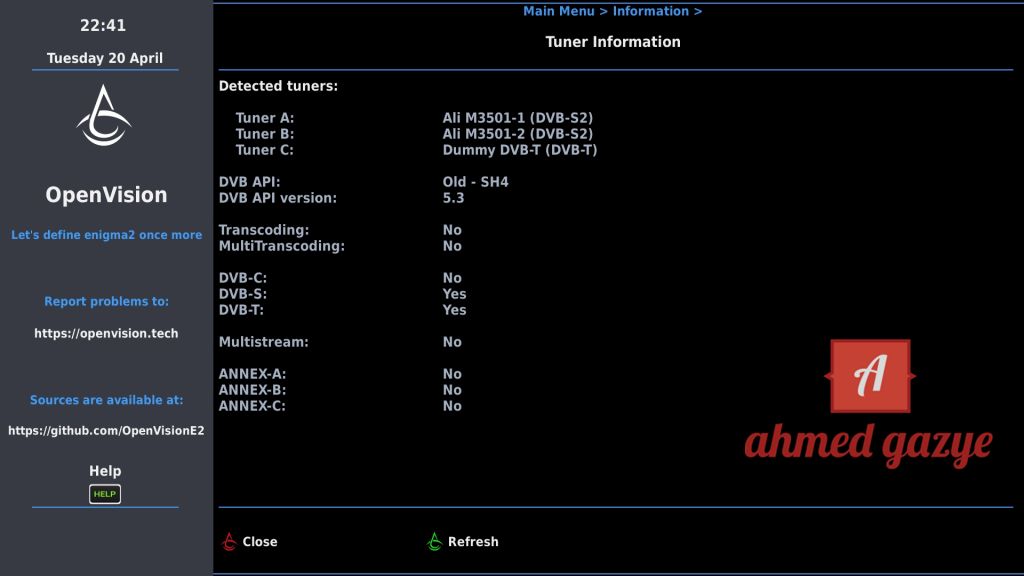Click the Ali M3501-2 (DVB-S2) value
The height and width of the screenshot is (576, 1024).
point(518,134)
